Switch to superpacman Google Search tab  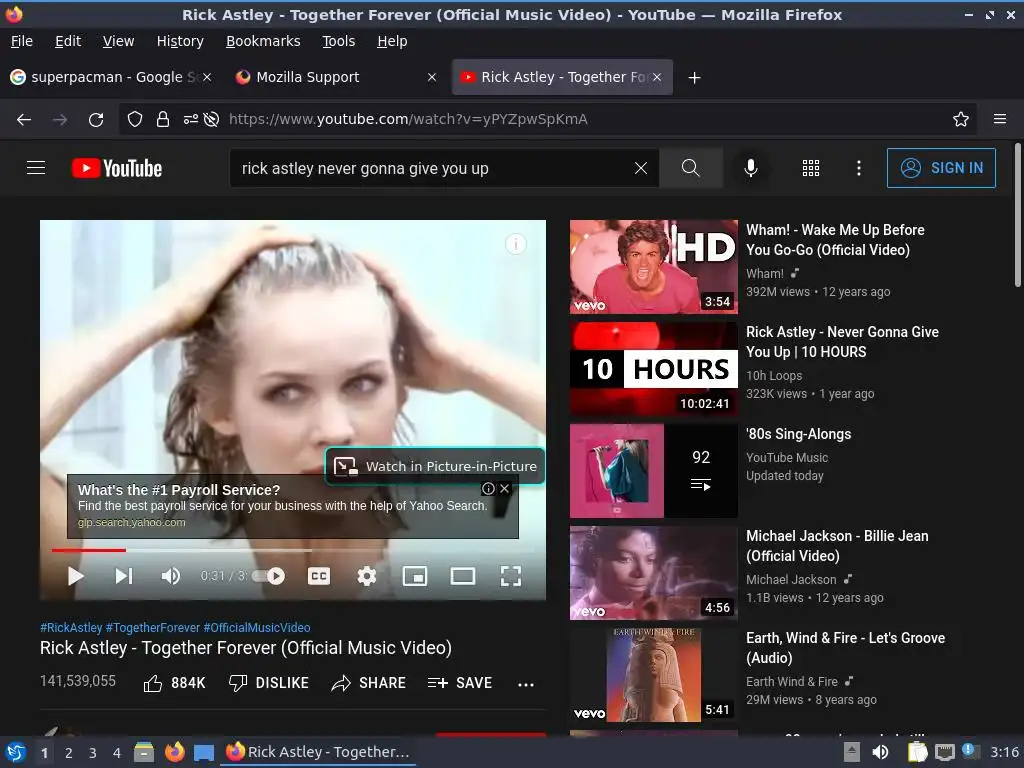(110, 77)
